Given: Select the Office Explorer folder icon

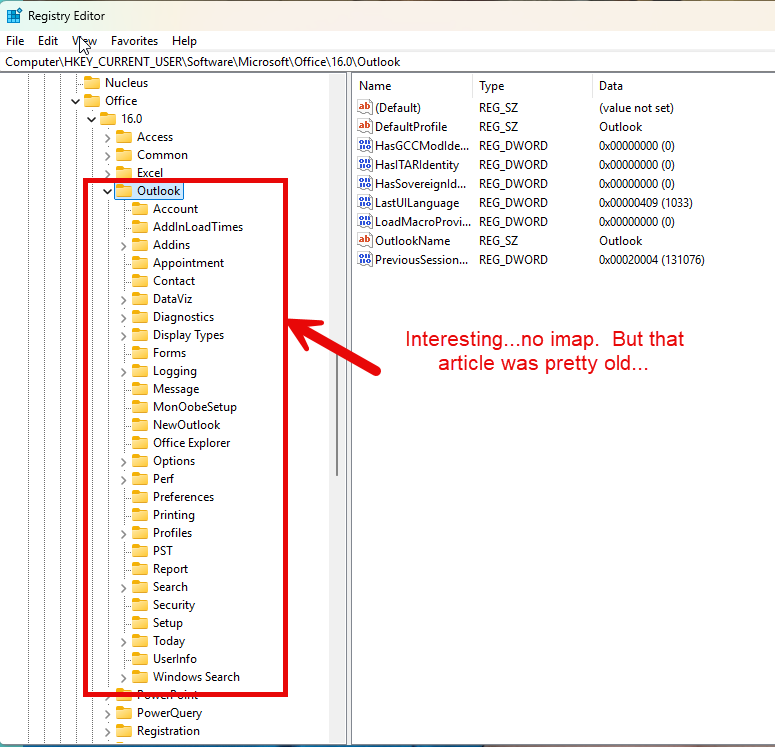Looking at the screenshot, I should (x=140, y=442).
